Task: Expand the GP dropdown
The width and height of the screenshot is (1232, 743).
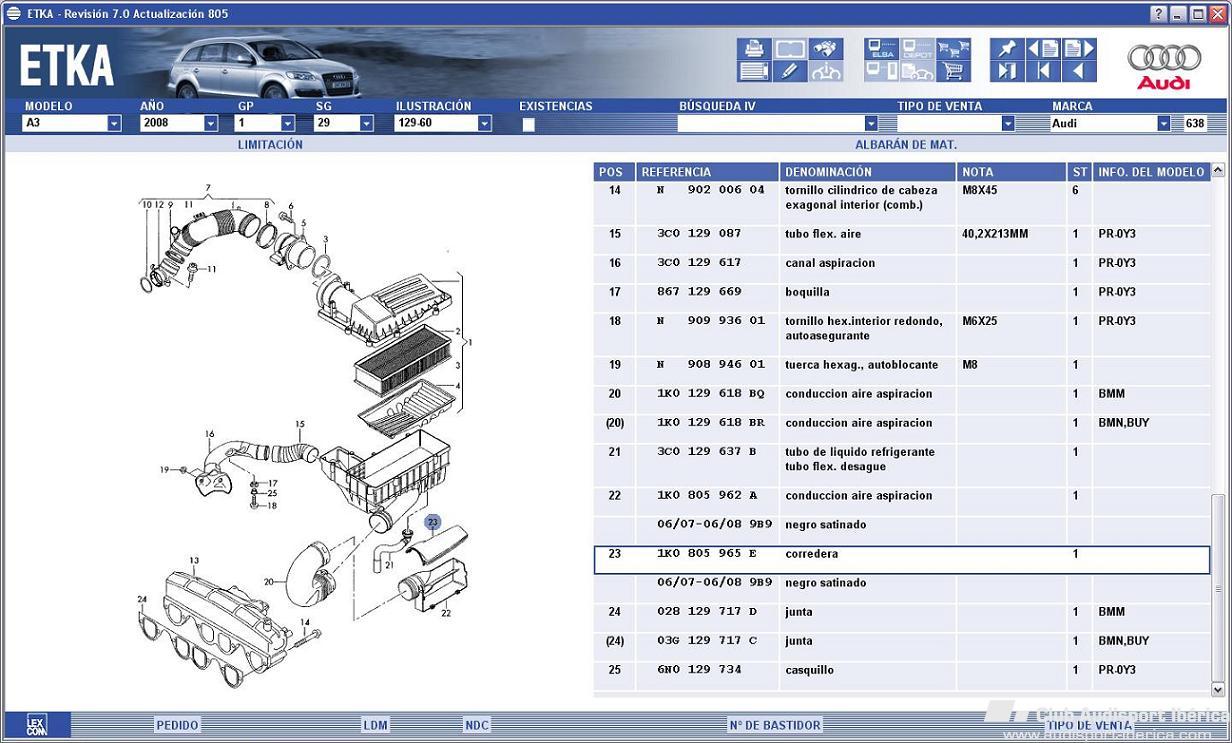Action: coord(288,124)
